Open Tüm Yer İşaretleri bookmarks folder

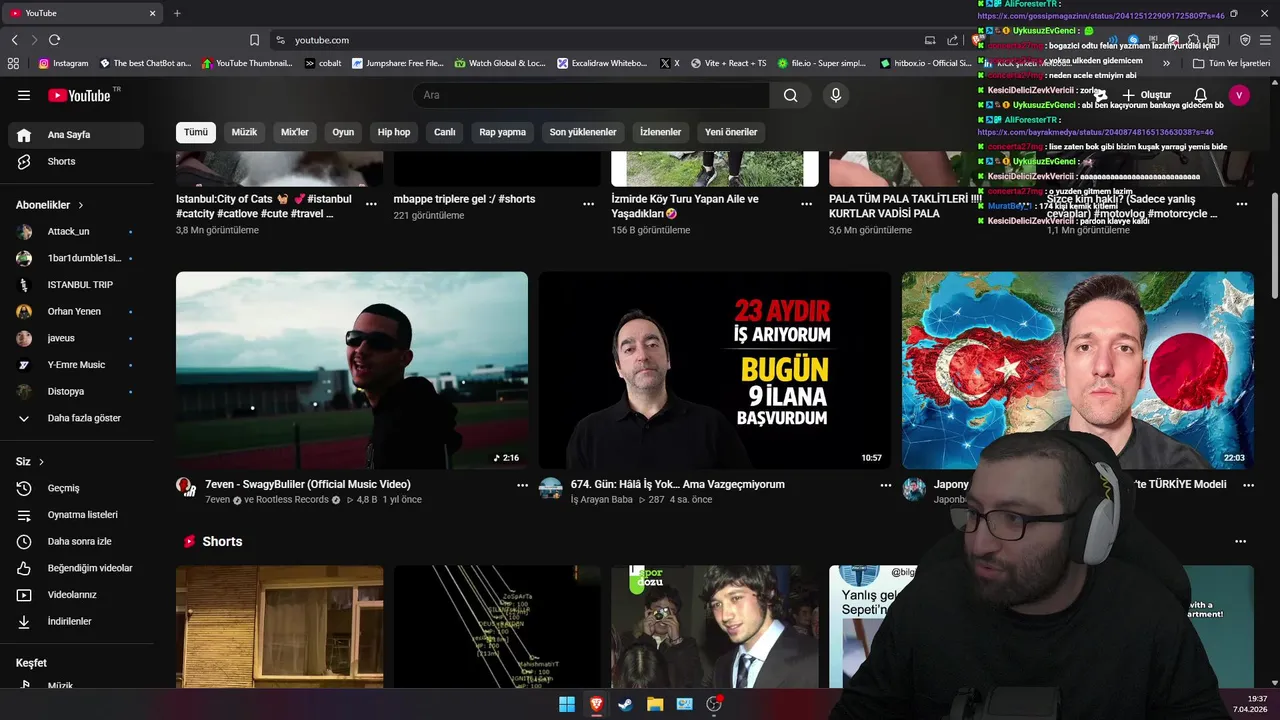click(1231, 63)
